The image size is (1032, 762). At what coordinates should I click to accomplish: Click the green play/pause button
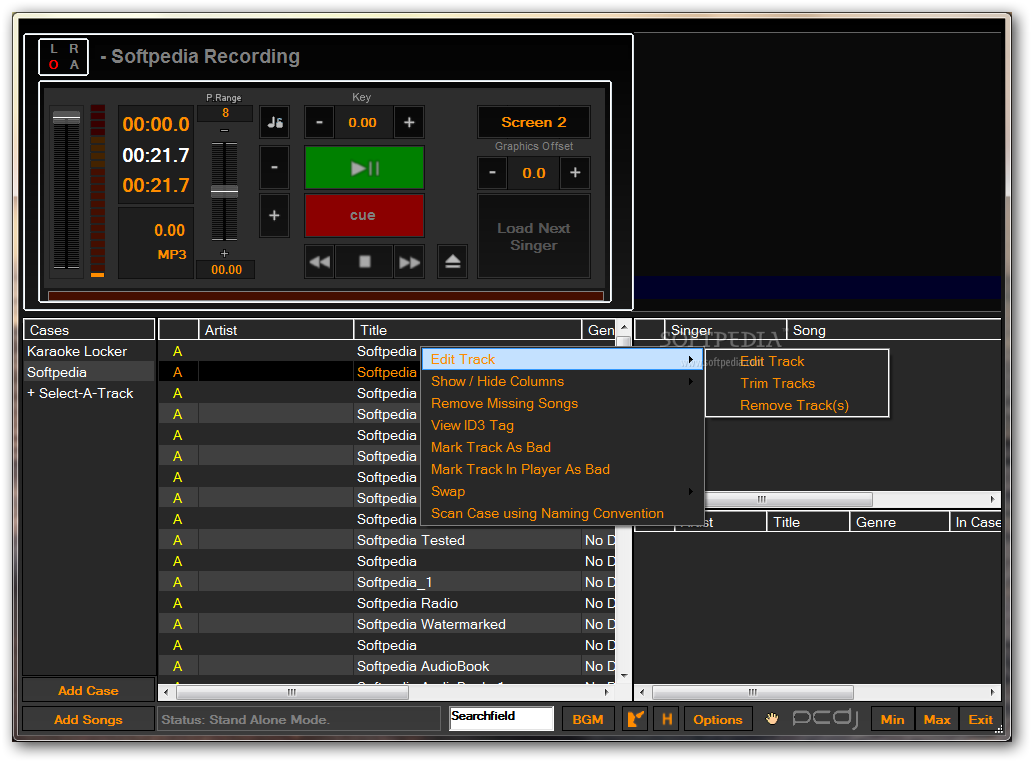pyautogui.click(x=364, y=168)
